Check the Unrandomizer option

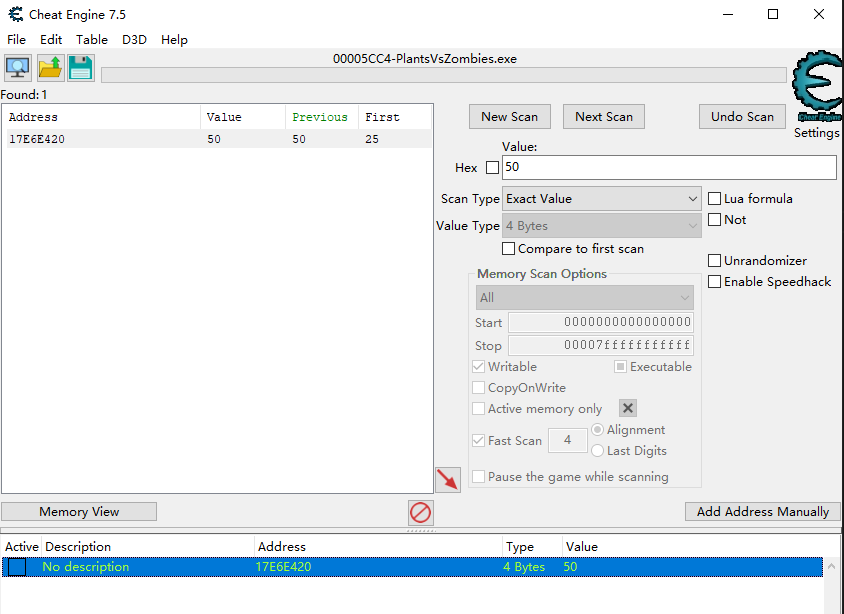[x=714, y=260]
